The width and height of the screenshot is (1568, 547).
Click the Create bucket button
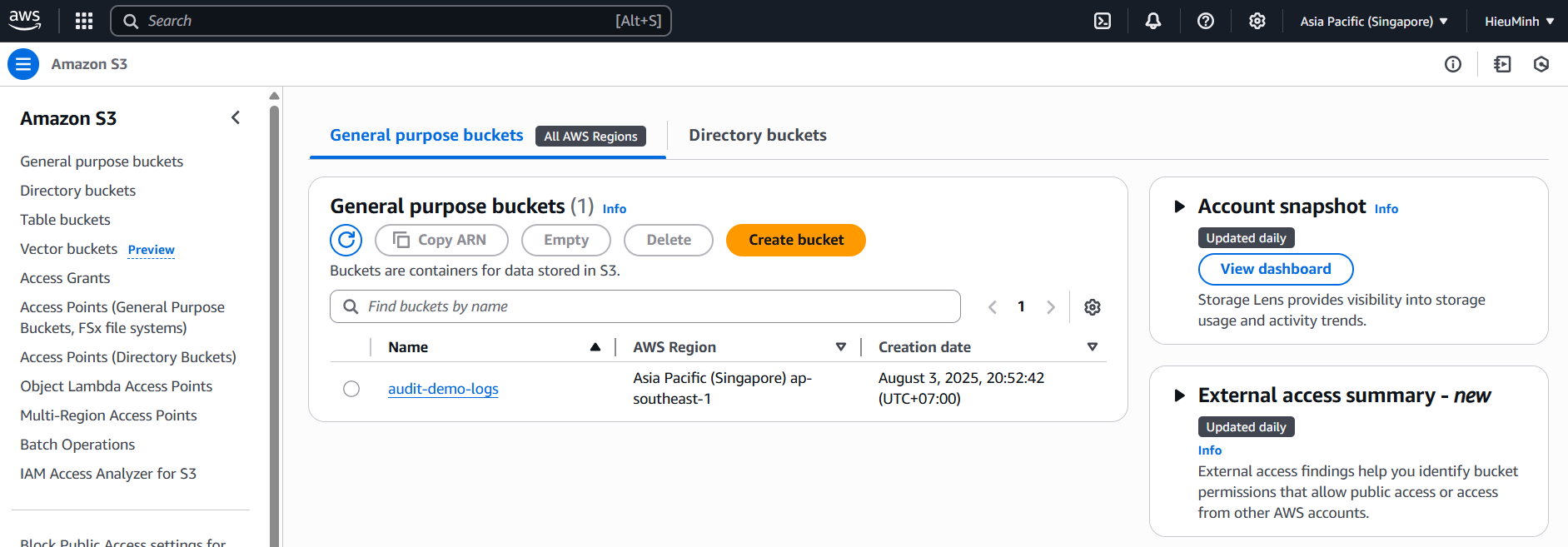[x=796, y=240]
